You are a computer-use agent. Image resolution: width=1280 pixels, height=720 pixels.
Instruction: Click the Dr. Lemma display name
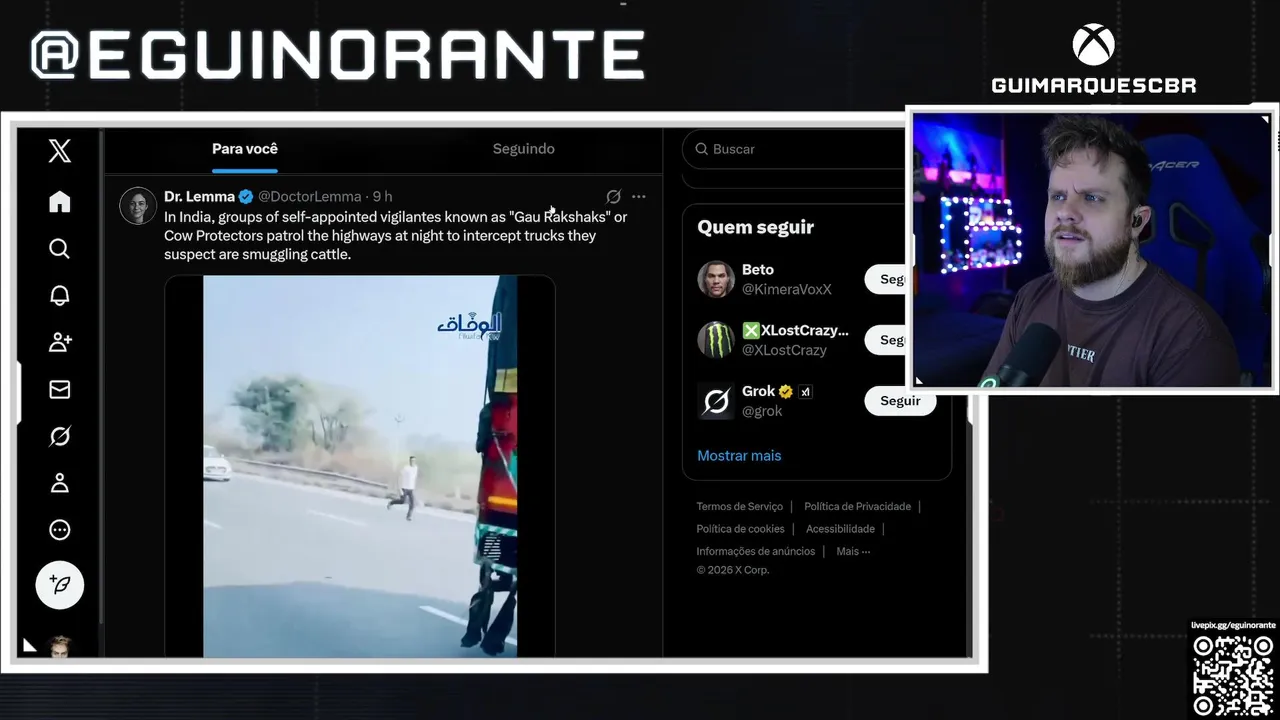tap(199, 197)
